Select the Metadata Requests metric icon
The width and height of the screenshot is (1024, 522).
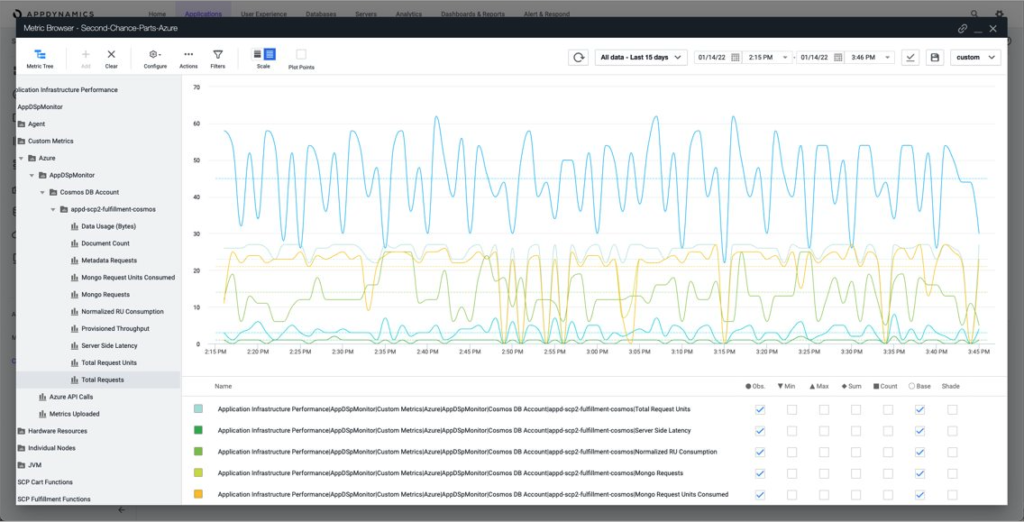point(74,260)
